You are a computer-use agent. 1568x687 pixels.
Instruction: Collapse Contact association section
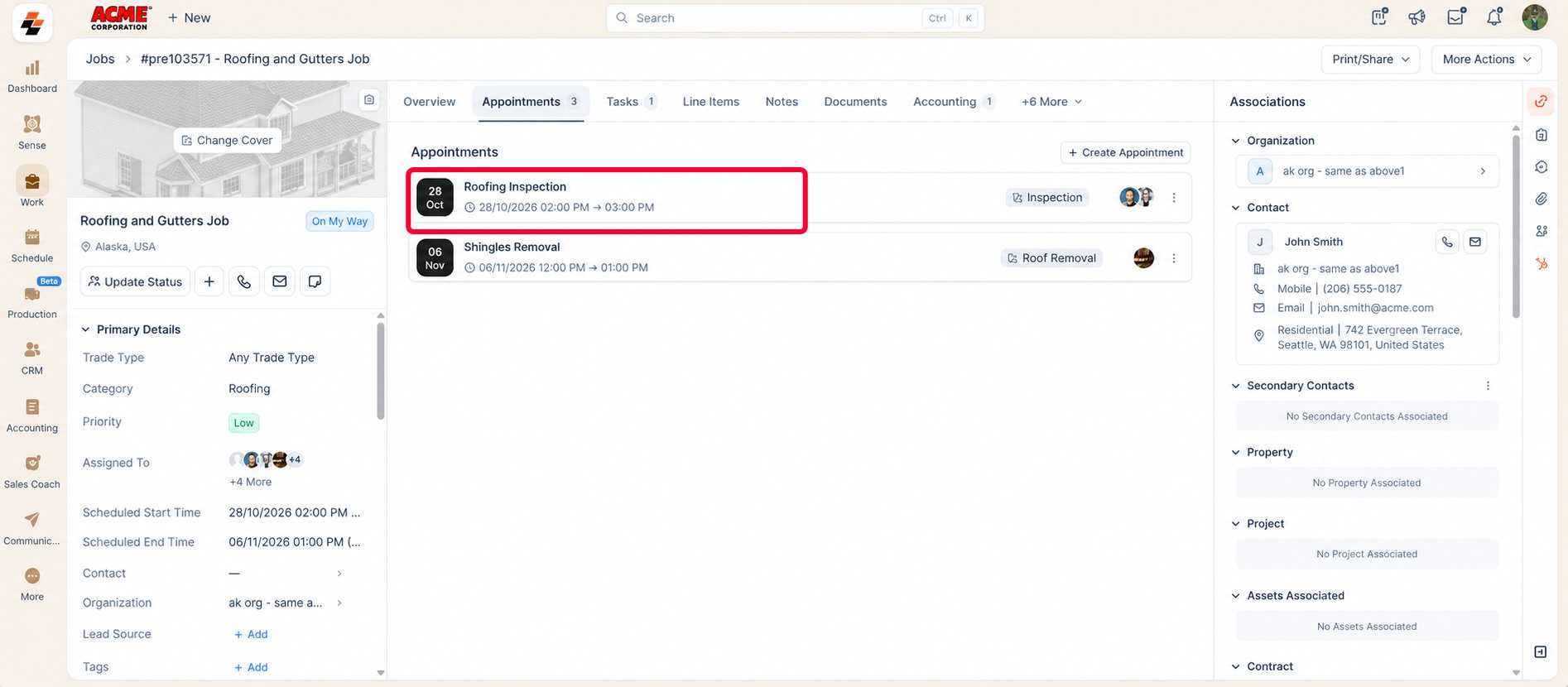click(1235, 208)
